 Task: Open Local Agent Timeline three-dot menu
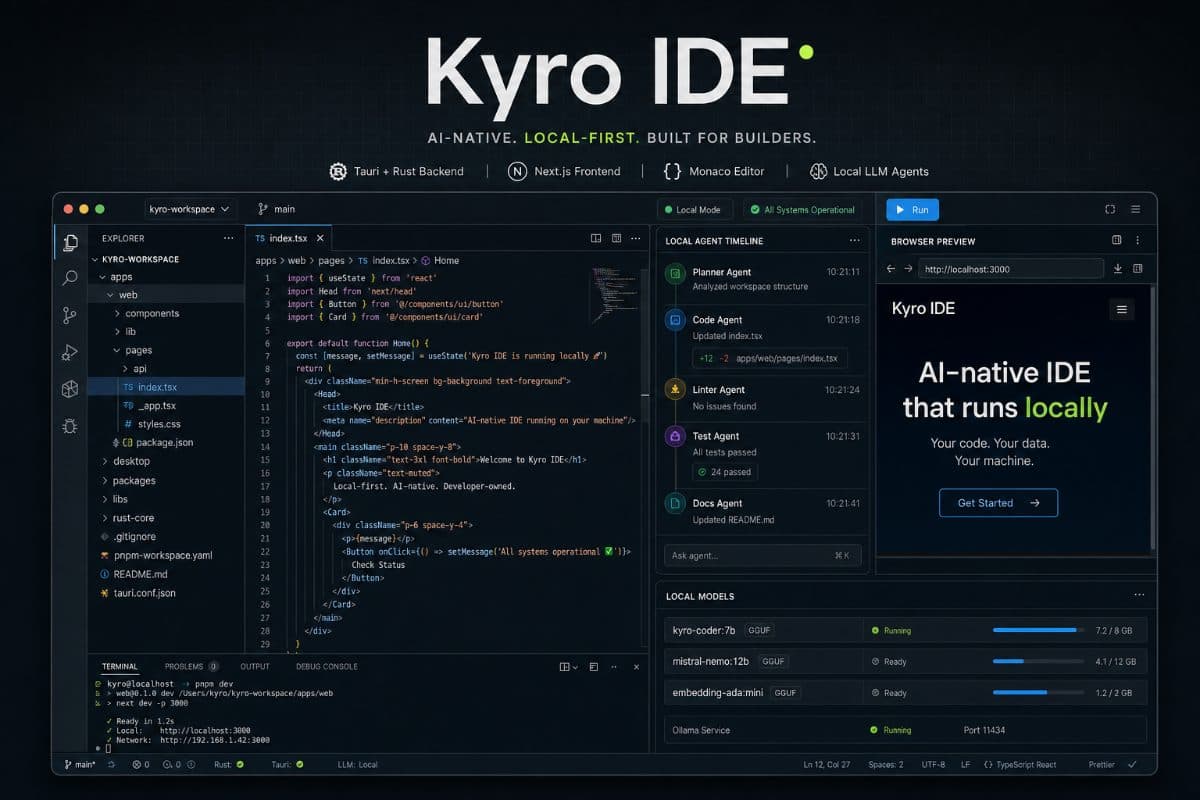click(x=854, y=241)
